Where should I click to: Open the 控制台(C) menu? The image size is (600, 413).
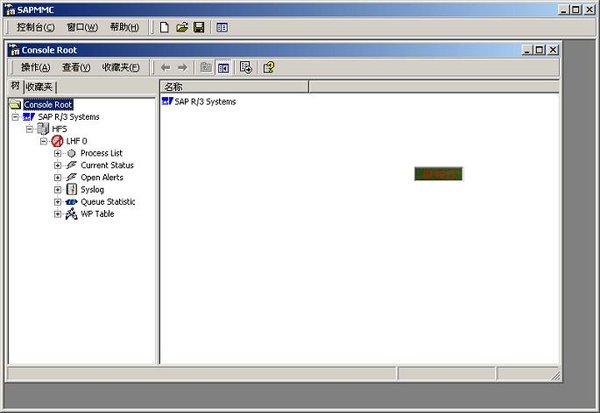pos(36,27)
